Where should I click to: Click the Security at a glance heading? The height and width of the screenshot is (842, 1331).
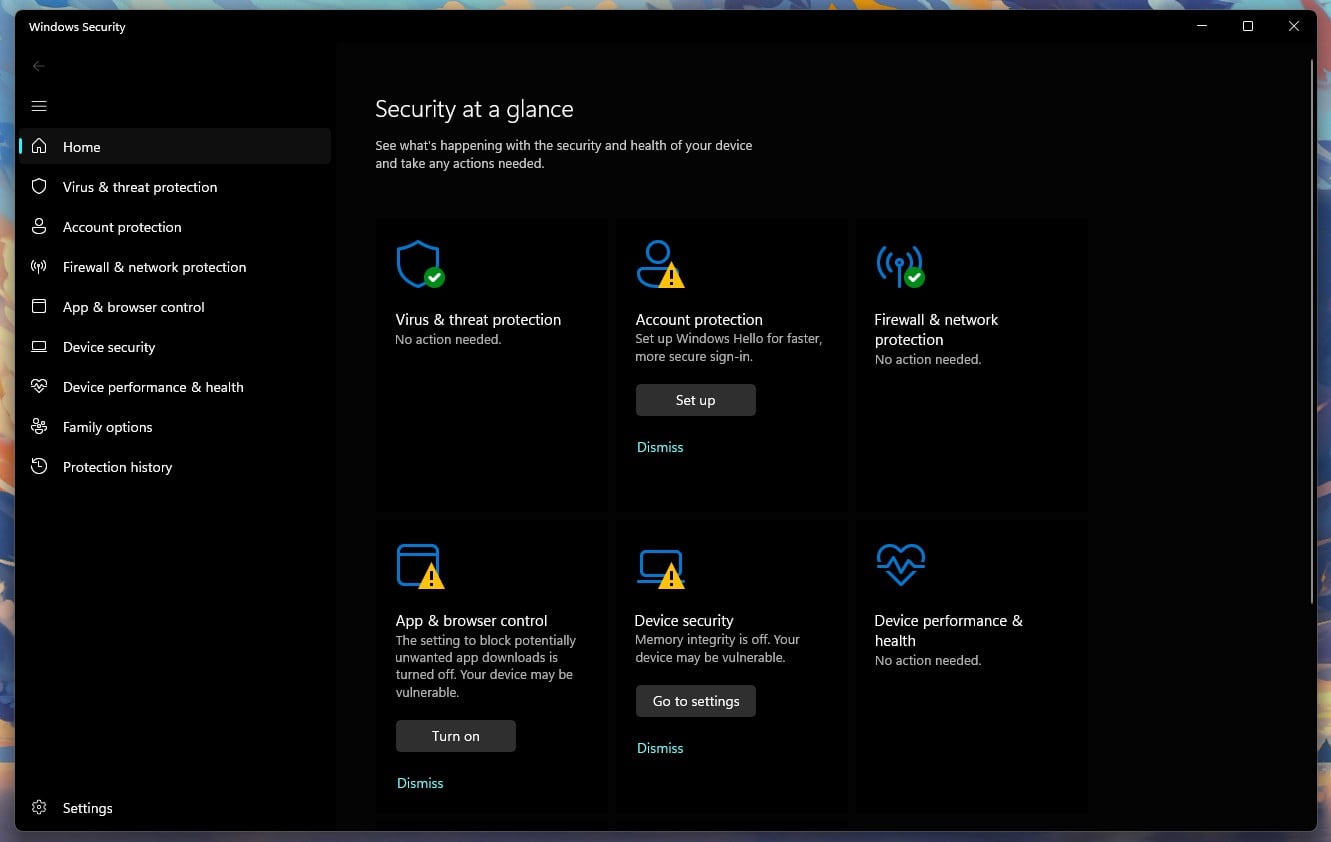tap(474, 109)
